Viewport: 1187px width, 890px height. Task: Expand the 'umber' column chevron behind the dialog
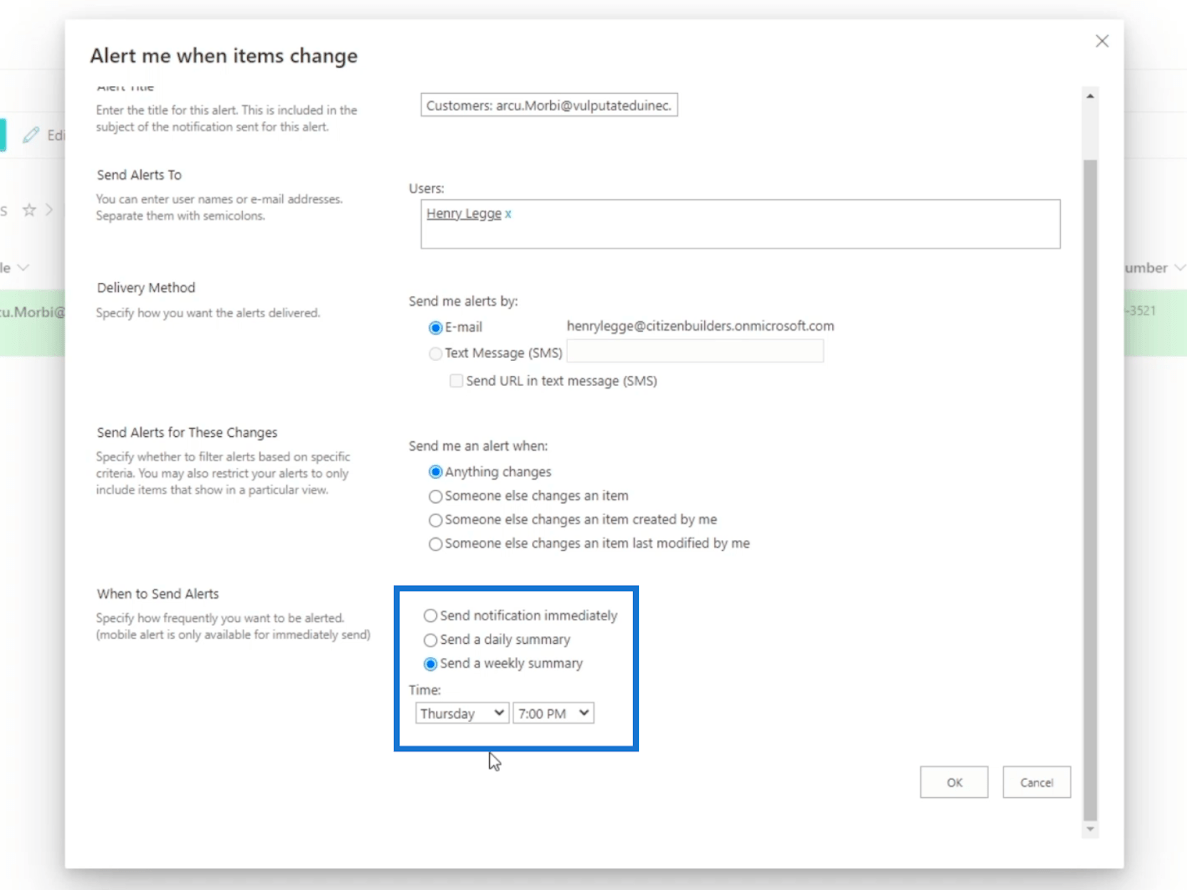point(1179,267)
